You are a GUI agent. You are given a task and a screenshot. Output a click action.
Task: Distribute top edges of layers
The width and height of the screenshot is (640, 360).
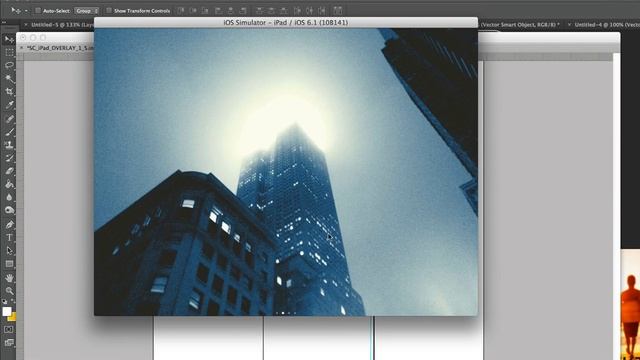(x=259, y=11)
